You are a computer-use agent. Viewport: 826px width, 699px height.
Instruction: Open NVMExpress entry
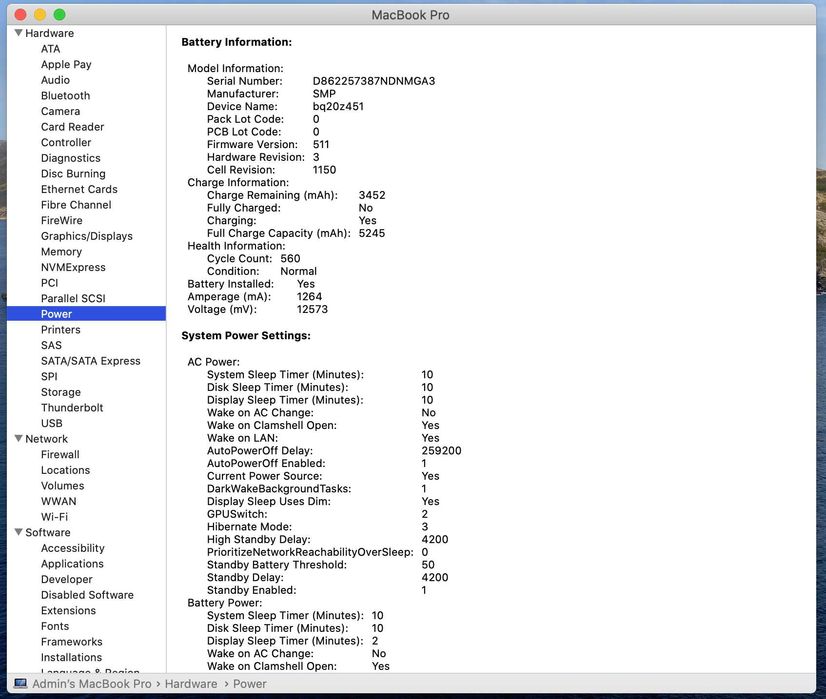click(73, 267)
